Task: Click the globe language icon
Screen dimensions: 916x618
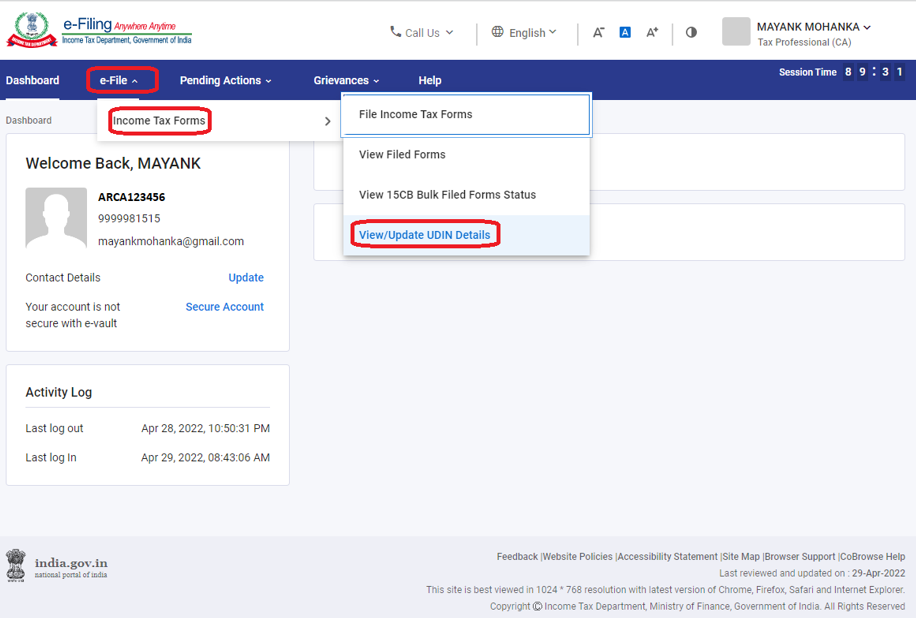Action: [497, 32]
